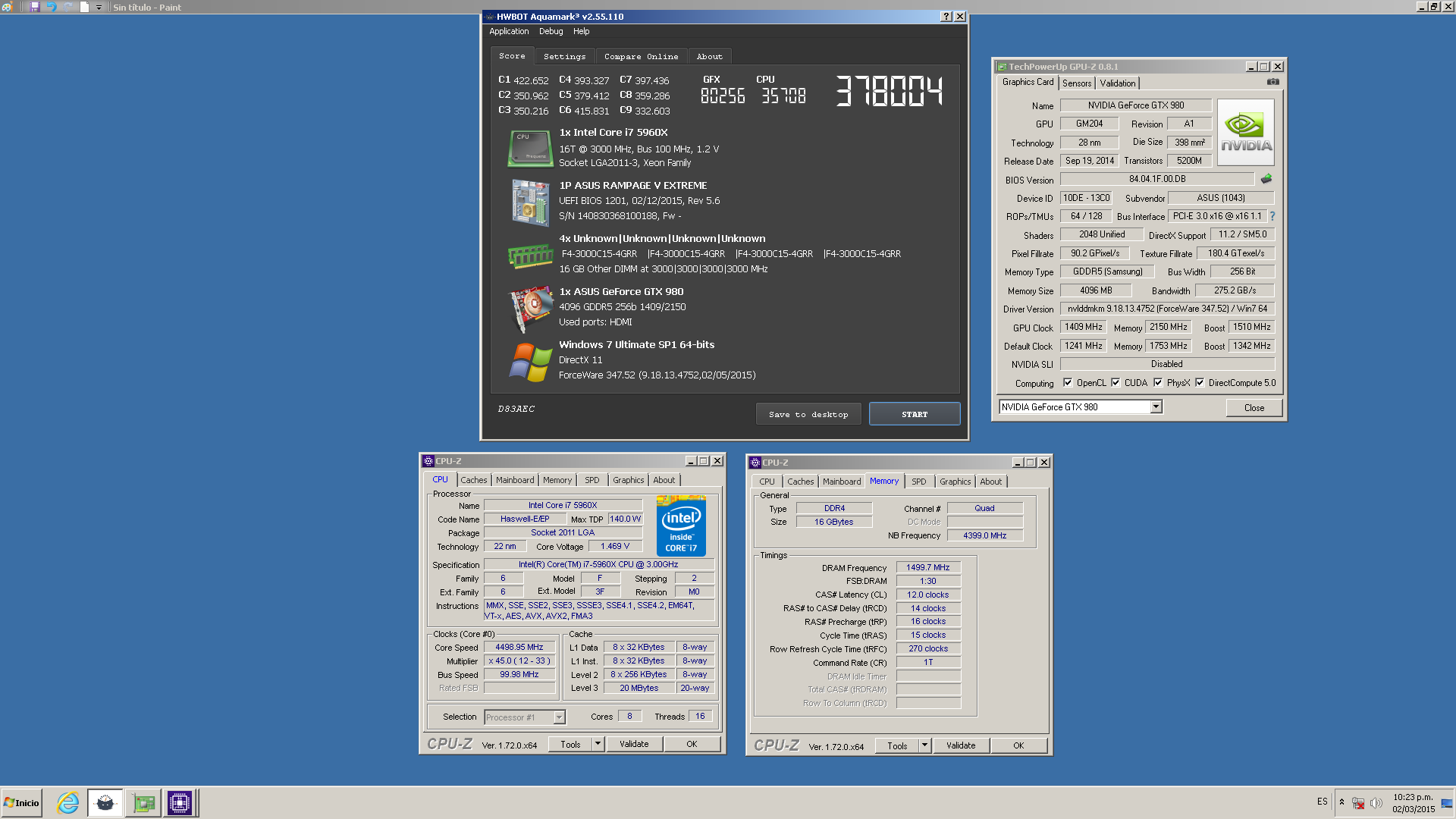This screenshot has width=1456, height=819.
Task: Click the CPU-Z taskbar icon
Action: [x=180, y=802]
